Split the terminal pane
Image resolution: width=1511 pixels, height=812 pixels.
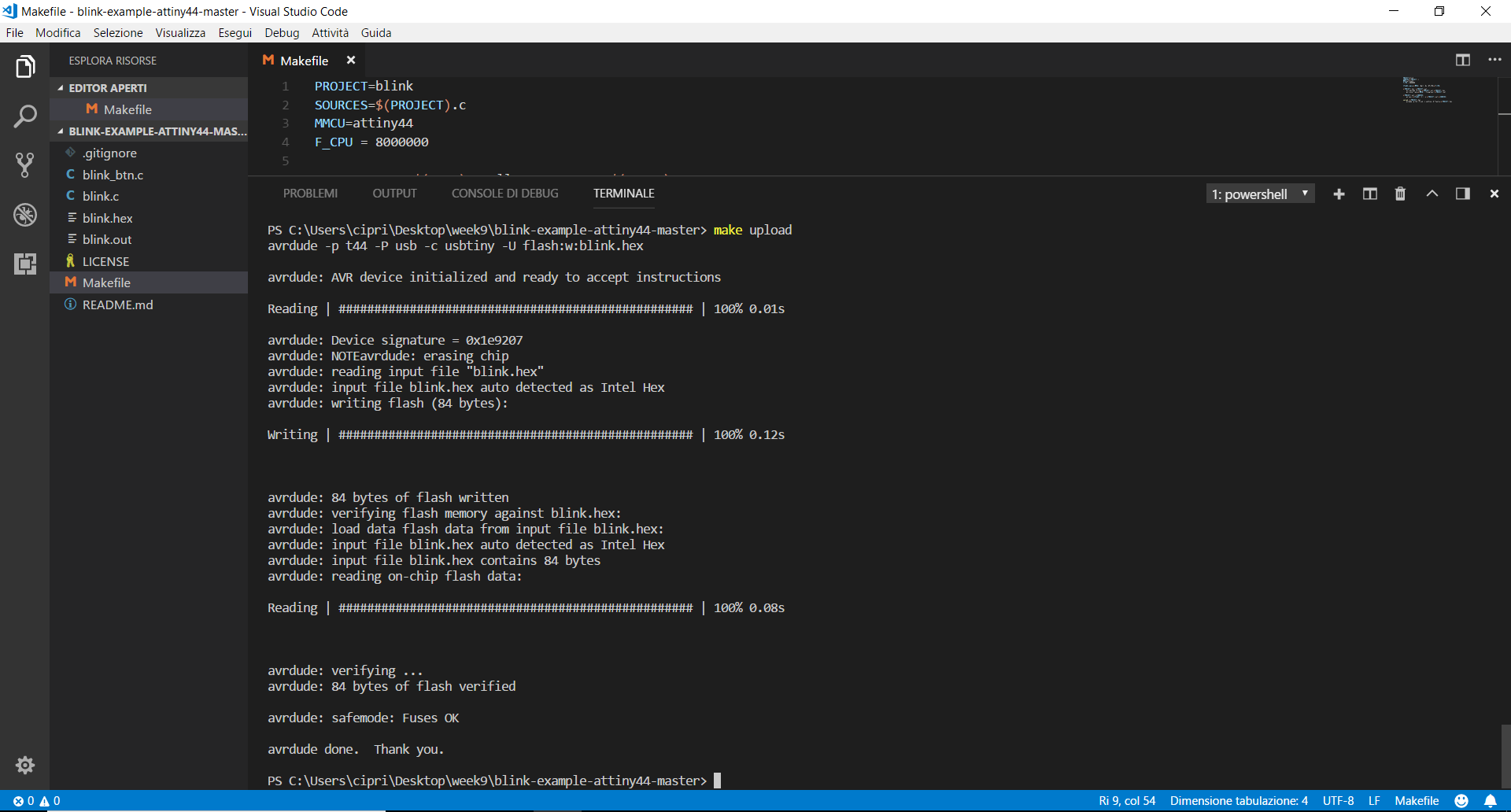click(x=1369, y=194)
